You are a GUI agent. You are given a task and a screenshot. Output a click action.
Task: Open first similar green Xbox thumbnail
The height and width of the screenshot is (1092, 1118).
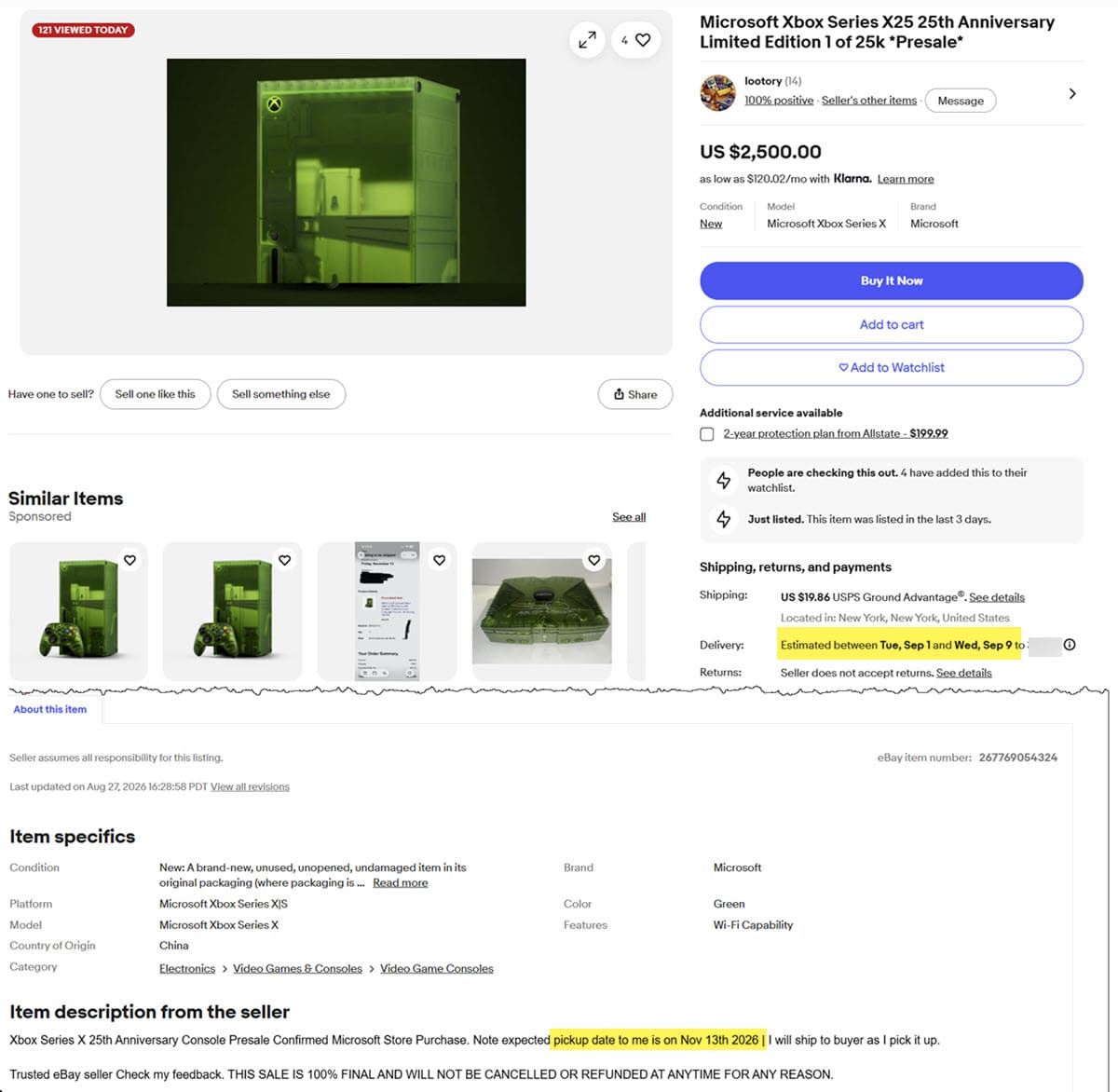coord(78,611)
